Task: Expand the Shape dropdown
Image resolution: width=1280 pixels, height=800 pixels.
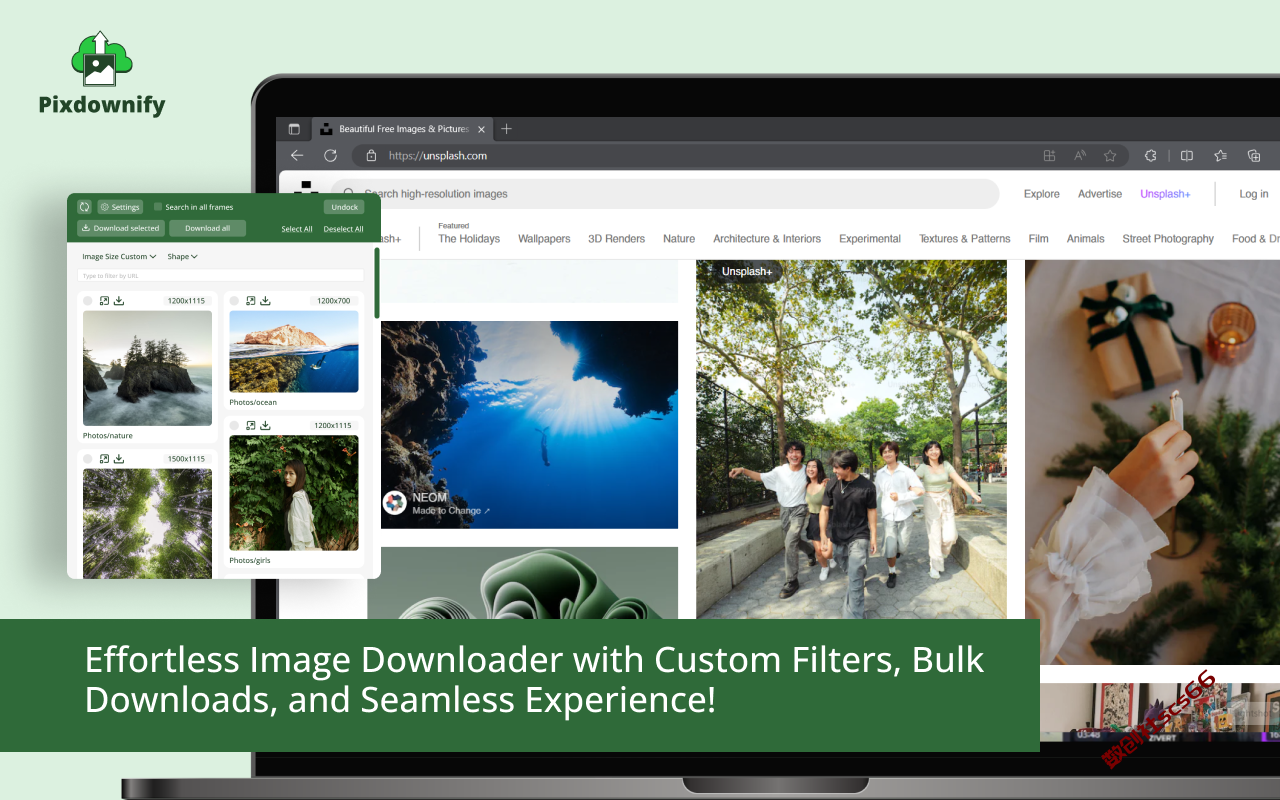Action: [183, 257]
